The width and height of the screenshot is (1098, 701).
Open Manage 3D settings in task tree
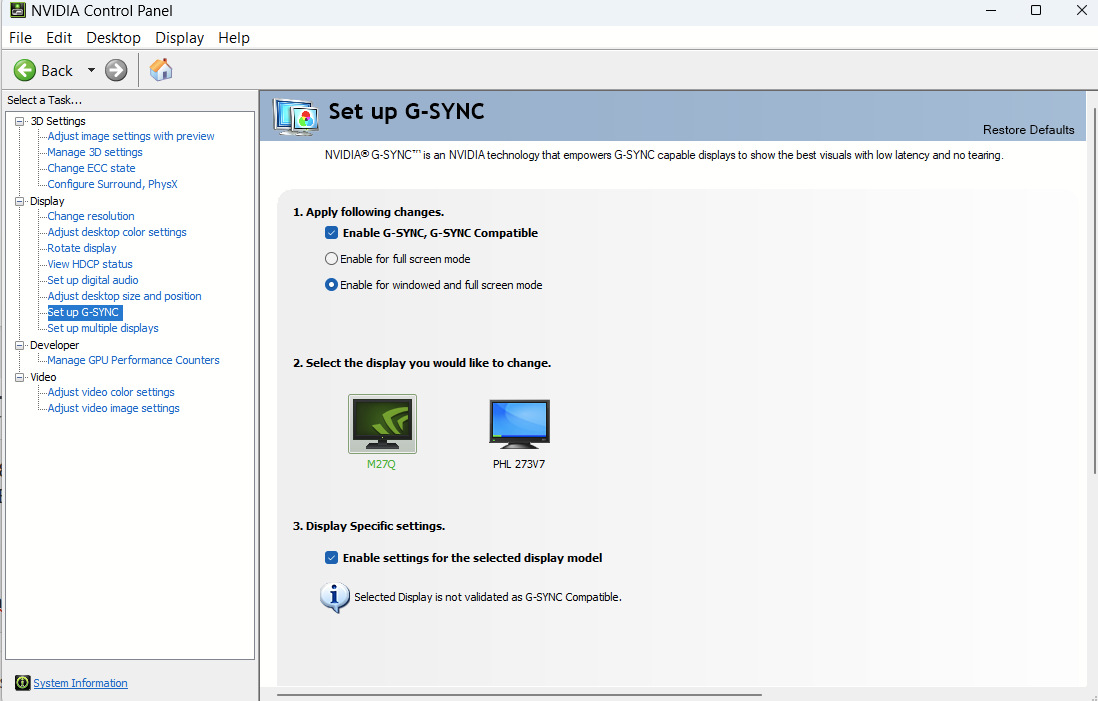tap(95, 152)
